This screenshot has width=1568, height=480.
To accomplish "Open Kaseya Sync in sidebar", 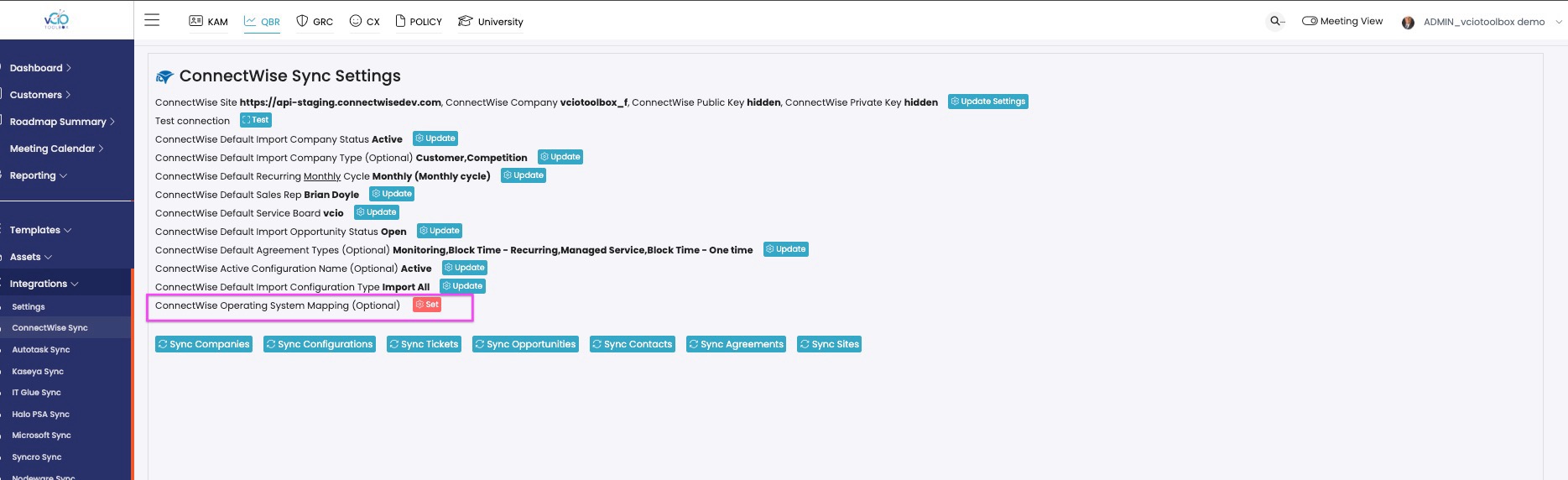I will 38,372.
